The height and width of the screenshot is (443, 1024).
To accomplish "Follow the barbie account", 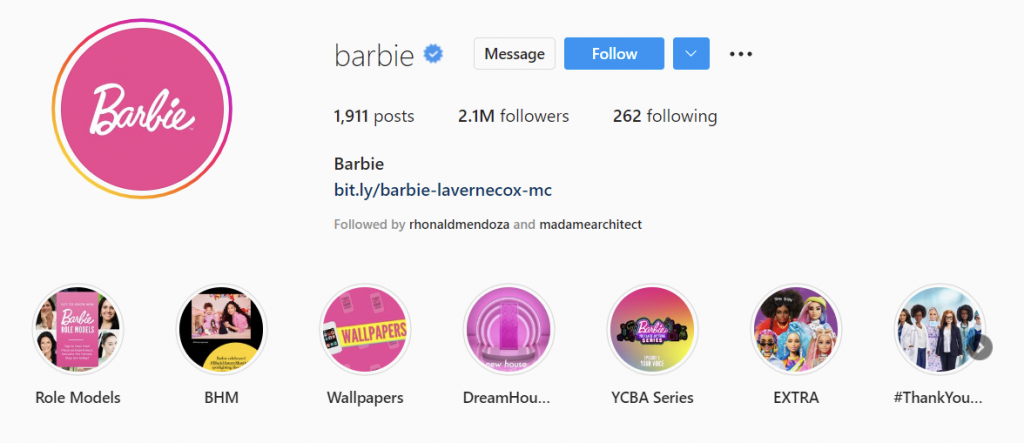I will tap(614, 54).
